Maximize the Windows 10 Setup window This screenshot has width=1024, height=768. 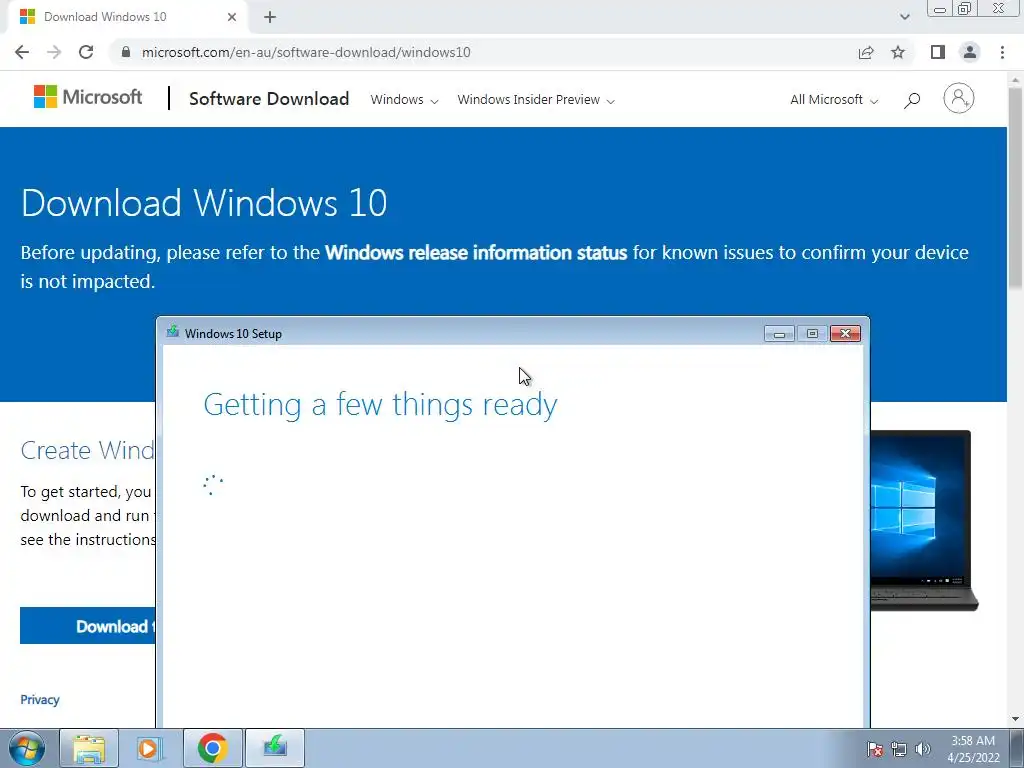(812, 334)
